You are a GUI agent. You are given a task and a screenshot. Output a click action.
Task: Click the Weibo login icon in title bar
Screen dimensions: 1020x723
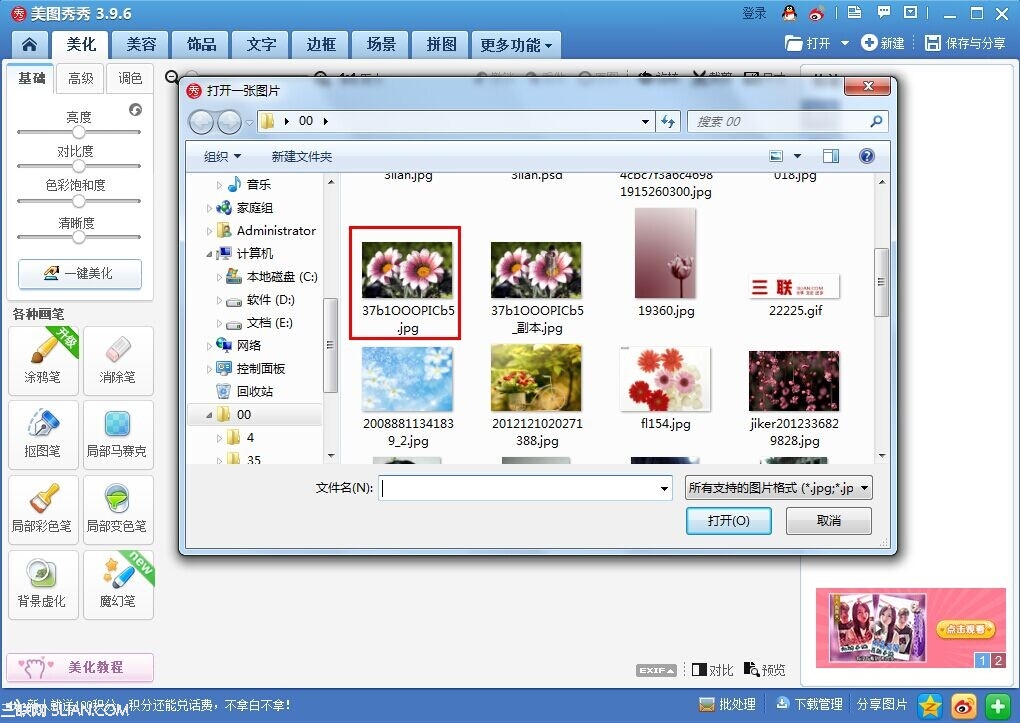816,13
